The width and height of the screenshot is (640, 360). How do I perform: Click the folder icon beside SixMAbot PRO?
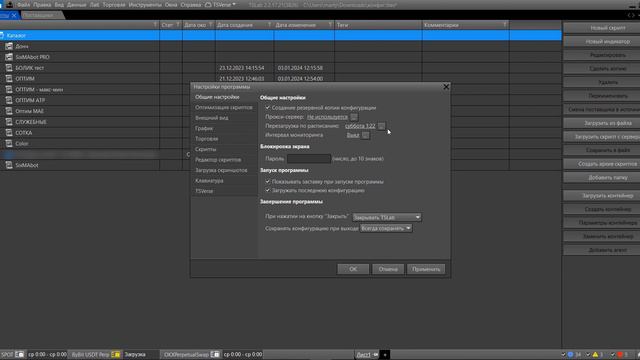click(9, 57)
